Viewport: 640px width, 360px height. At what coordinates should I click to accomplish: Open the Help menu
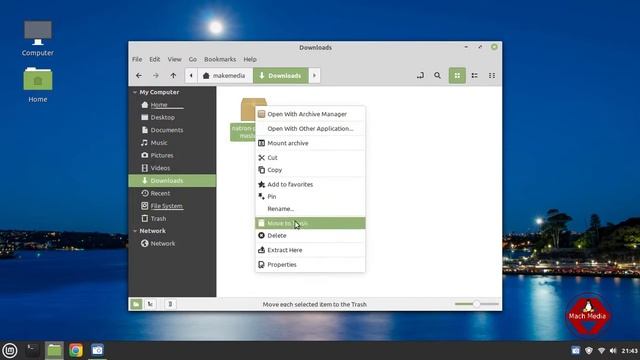click(250, 59)
